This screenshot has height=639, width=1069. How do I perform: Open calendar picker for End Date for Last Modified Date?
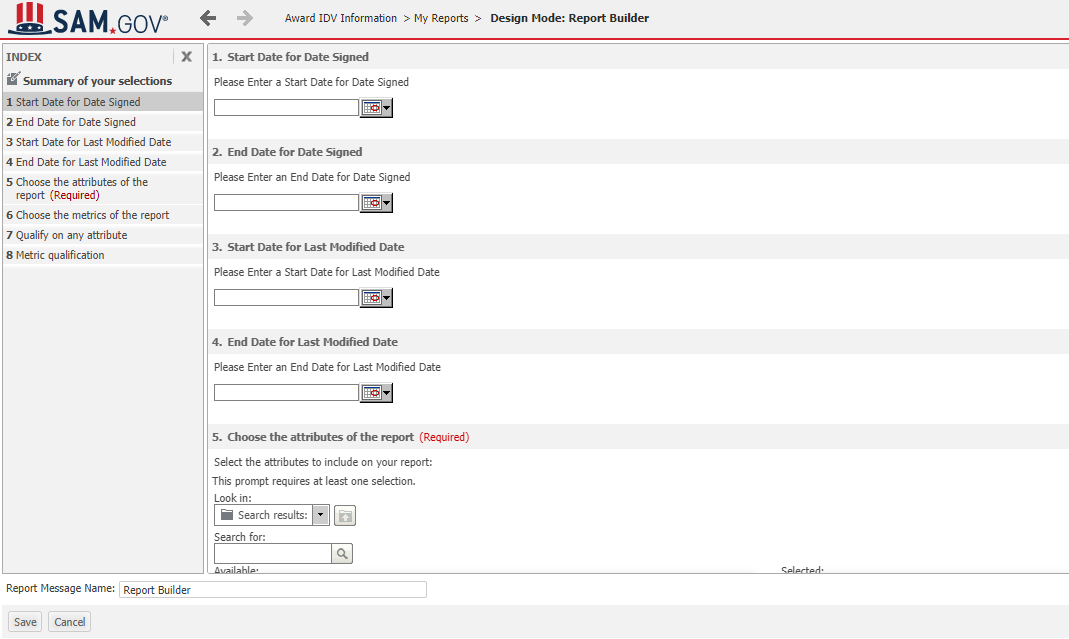point(370,392)
